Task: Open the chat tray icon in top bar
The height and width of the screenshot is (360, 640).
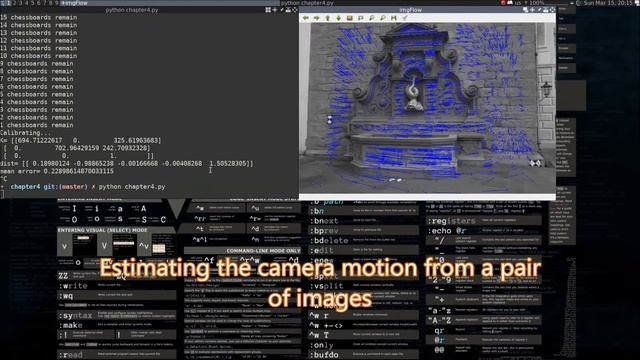Action: point(510,3)
